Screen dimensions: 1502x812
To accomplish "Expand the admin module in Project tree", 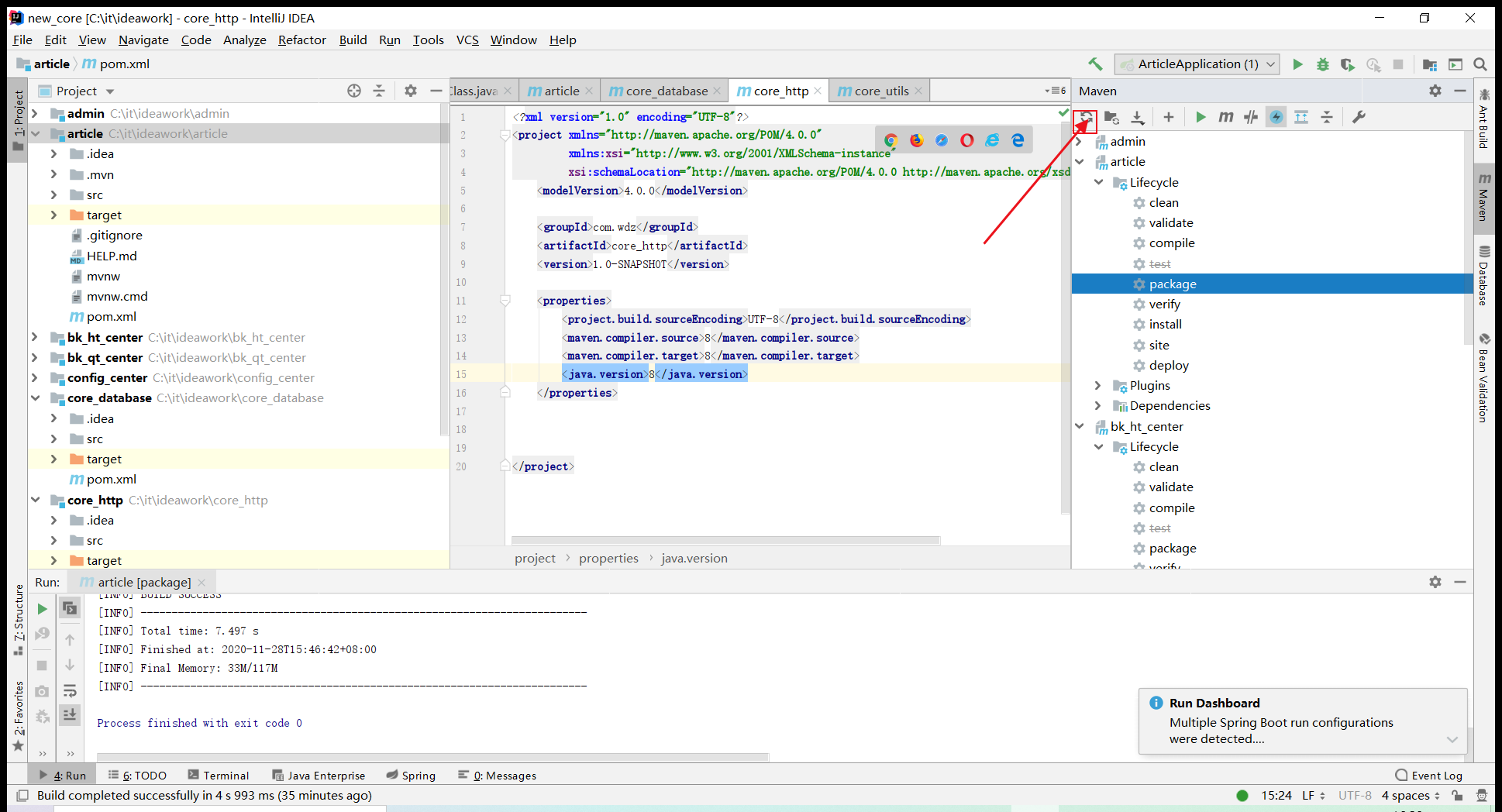I will pos(35,113).
